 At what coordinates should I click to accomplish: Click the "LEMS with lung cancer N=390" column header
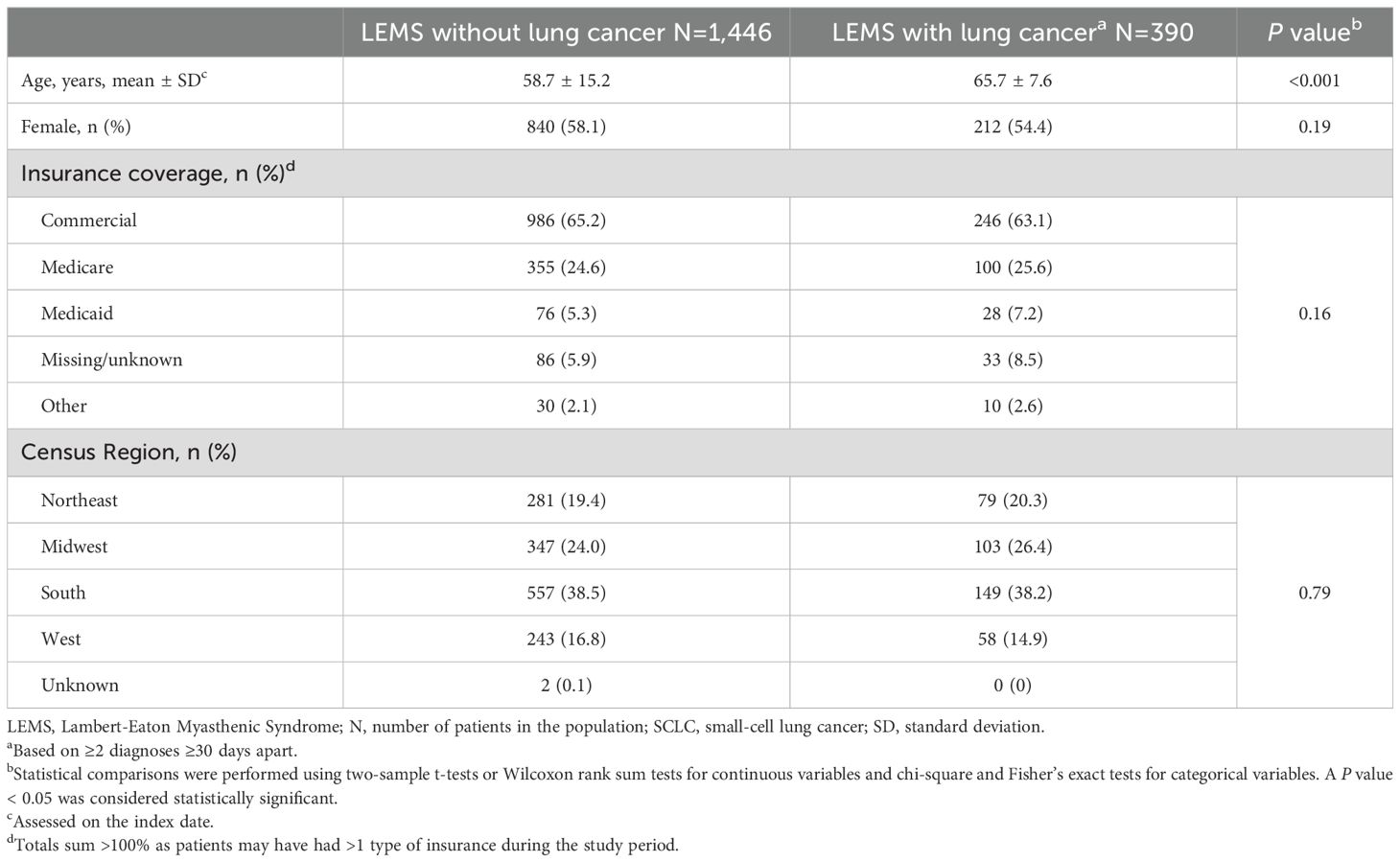point(1013,33)
